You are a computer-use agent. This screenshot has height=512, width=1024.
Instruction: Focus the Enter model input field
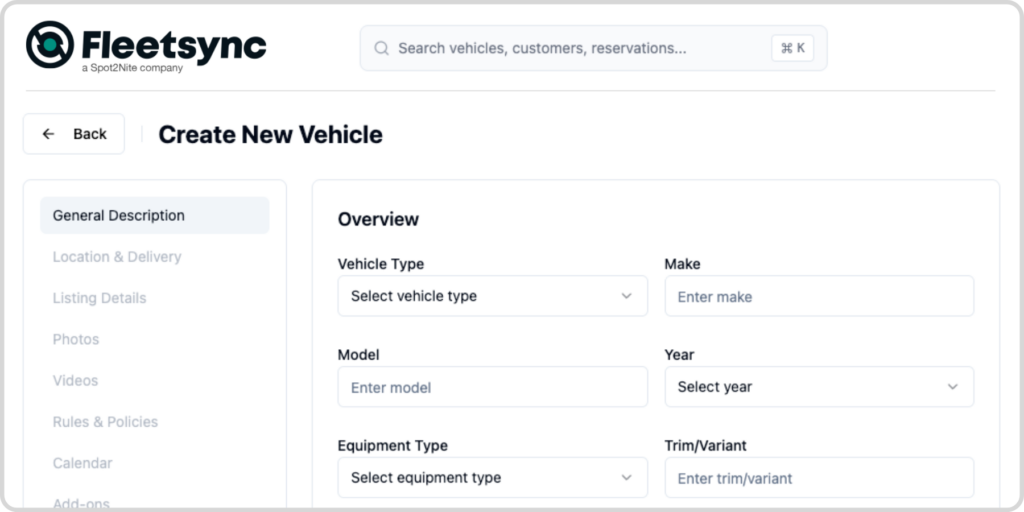click(x=492, y=387)
